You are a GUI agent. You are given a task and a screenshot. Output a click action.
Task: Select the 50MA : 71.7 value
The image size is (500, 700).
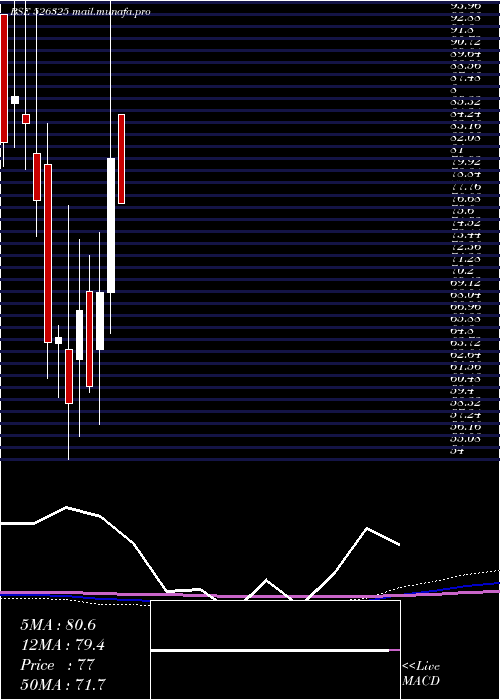(x=63, y=685)
